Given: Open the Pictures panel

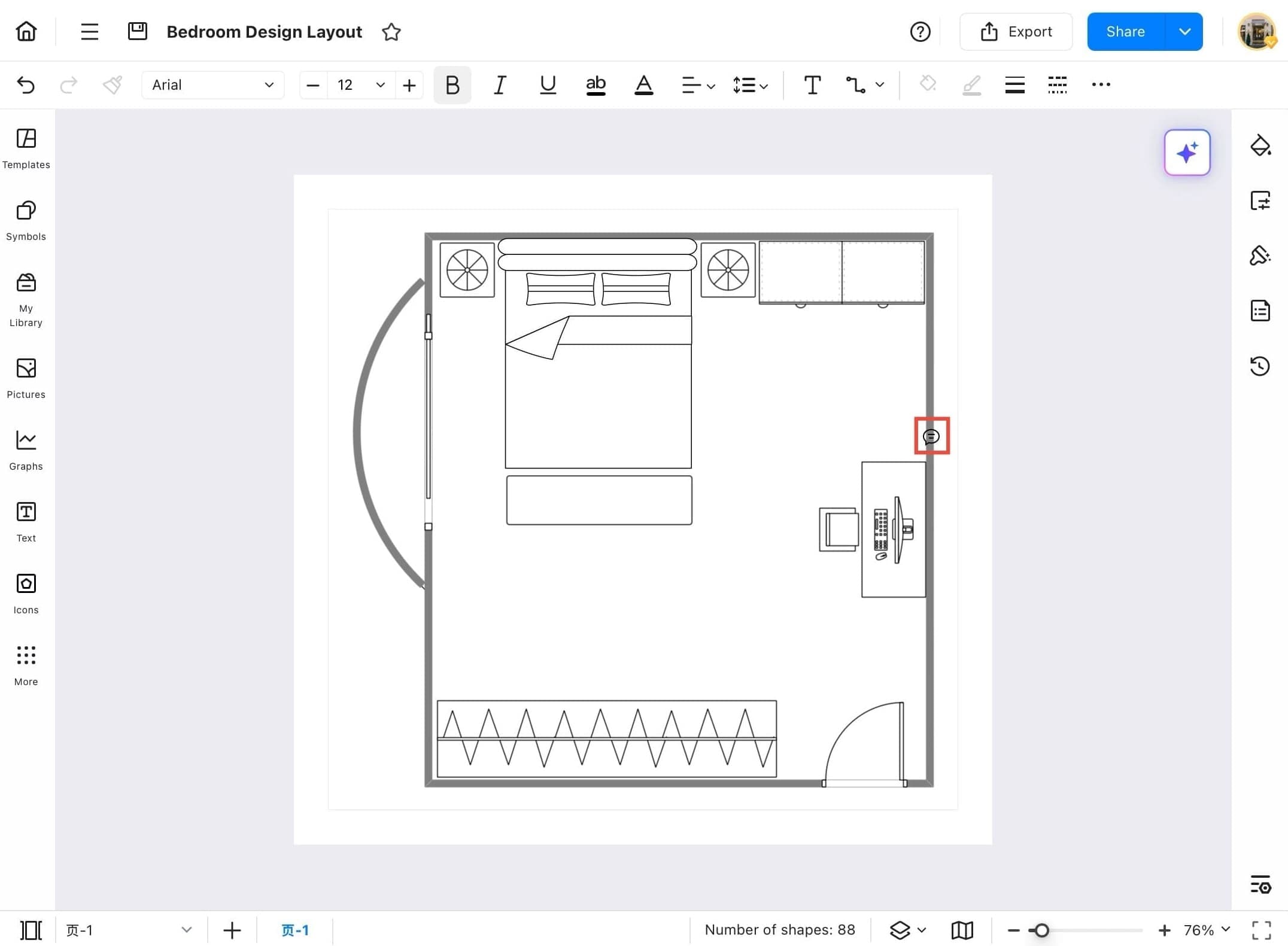Looking at the screenshot, I should 26,377.
